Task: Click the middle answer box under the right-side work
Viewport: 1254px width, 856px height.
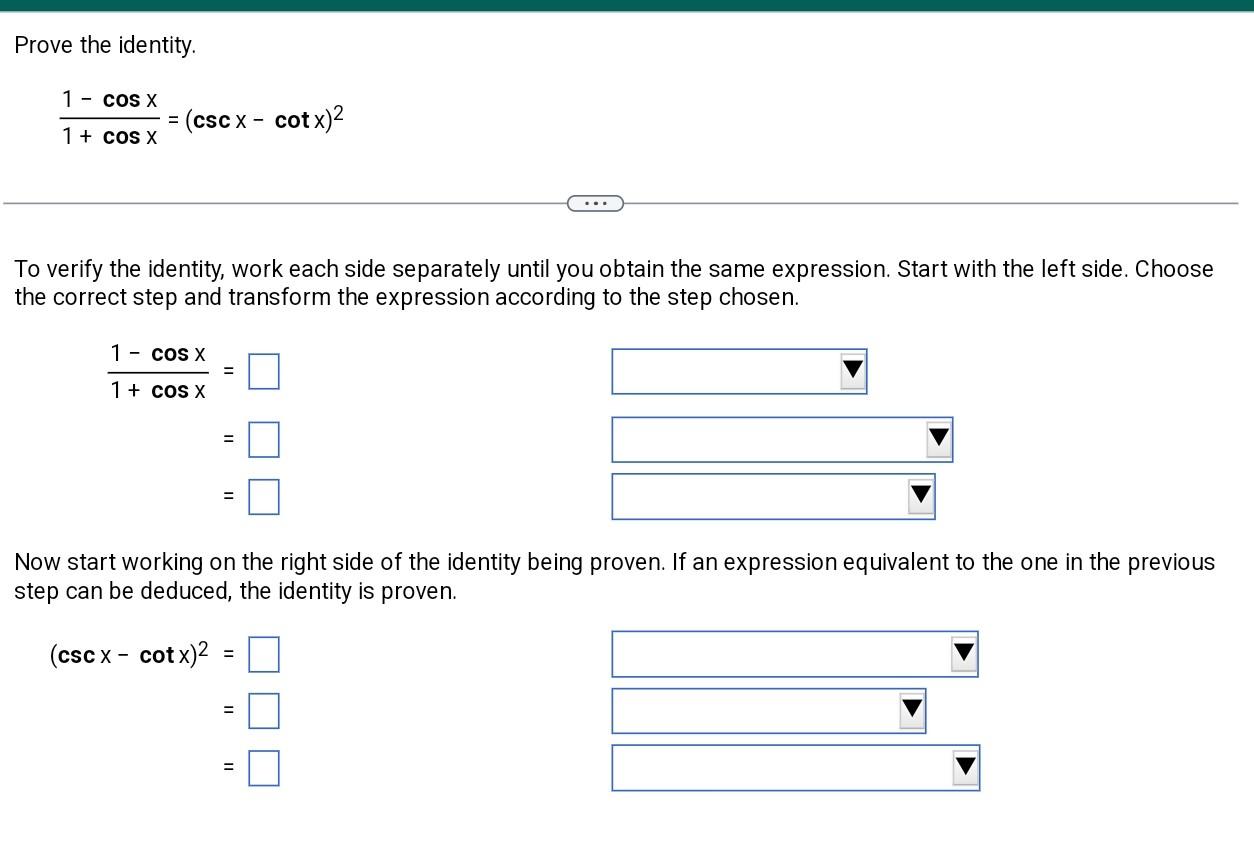Action: coord(263,710)
